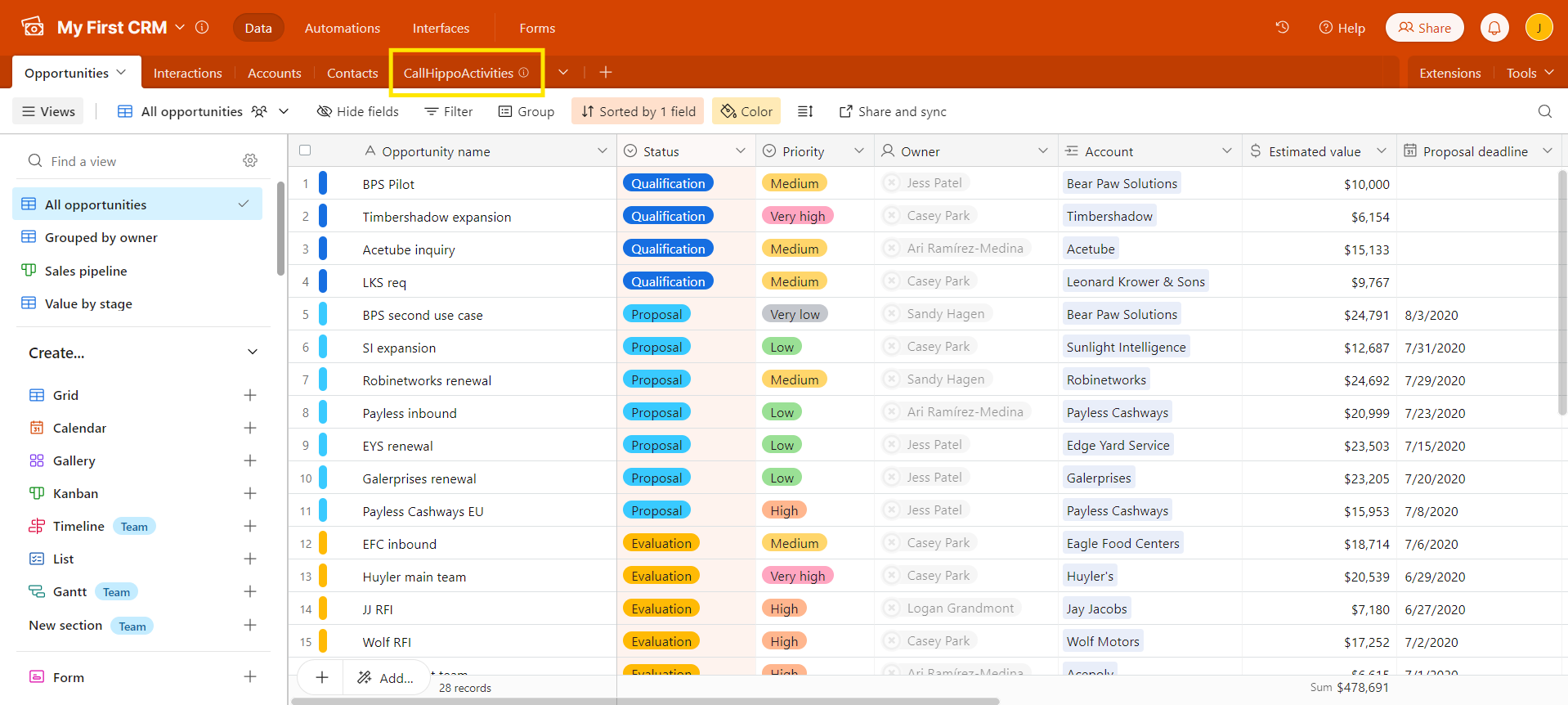Remove Jess Patel from BPS Pilot owner
The height and width of the screenshot is (705, 1568).
pos(892,183)
